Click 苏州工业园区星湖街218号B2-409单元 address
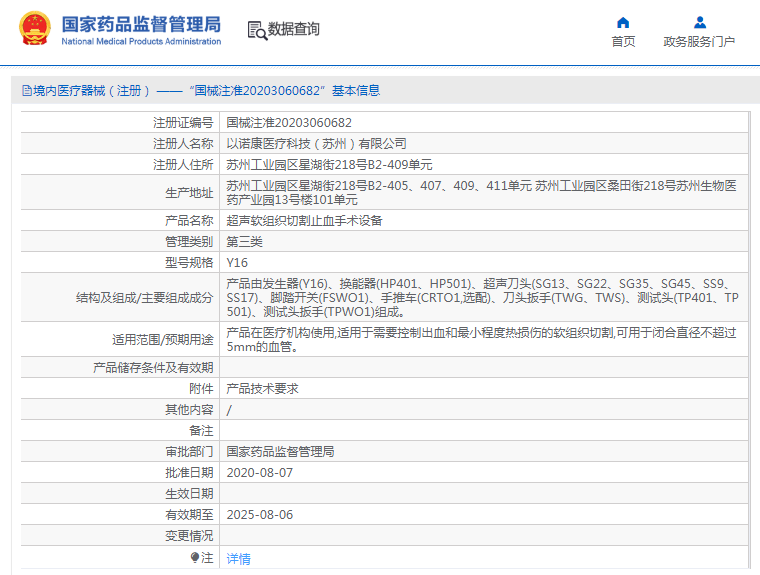760x575 pixels. [x=329, y=165]
